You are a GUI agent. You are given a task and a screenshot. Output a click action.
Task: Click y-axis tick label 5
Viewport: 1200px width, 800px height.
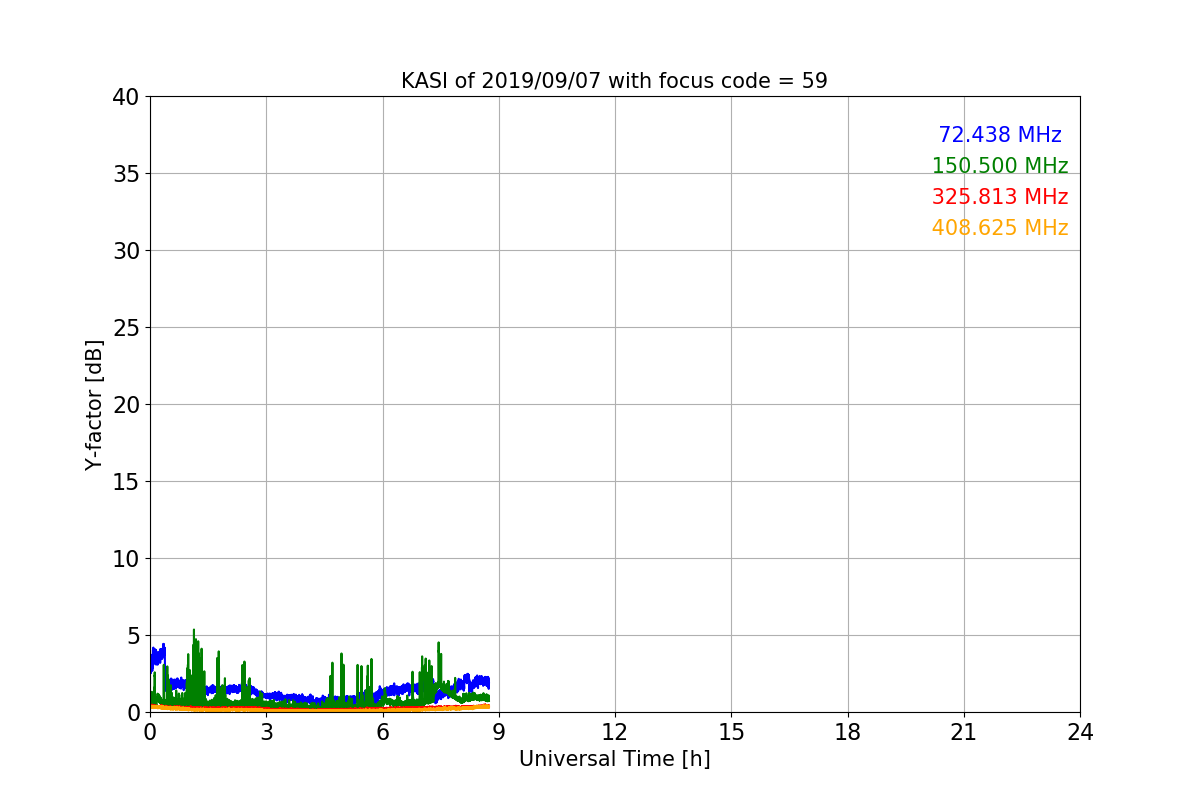132,636
